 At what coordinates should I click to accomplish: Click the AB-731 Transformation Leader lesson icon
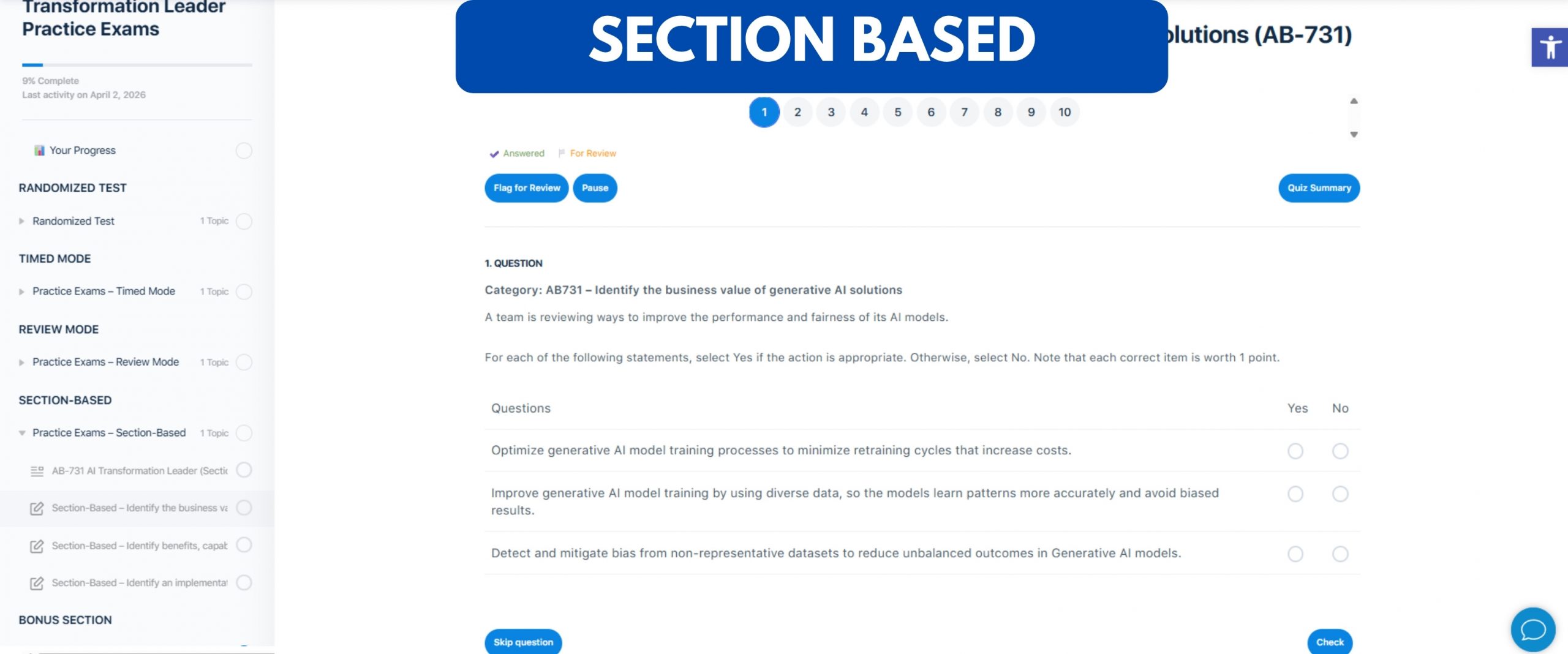point(37,470)
